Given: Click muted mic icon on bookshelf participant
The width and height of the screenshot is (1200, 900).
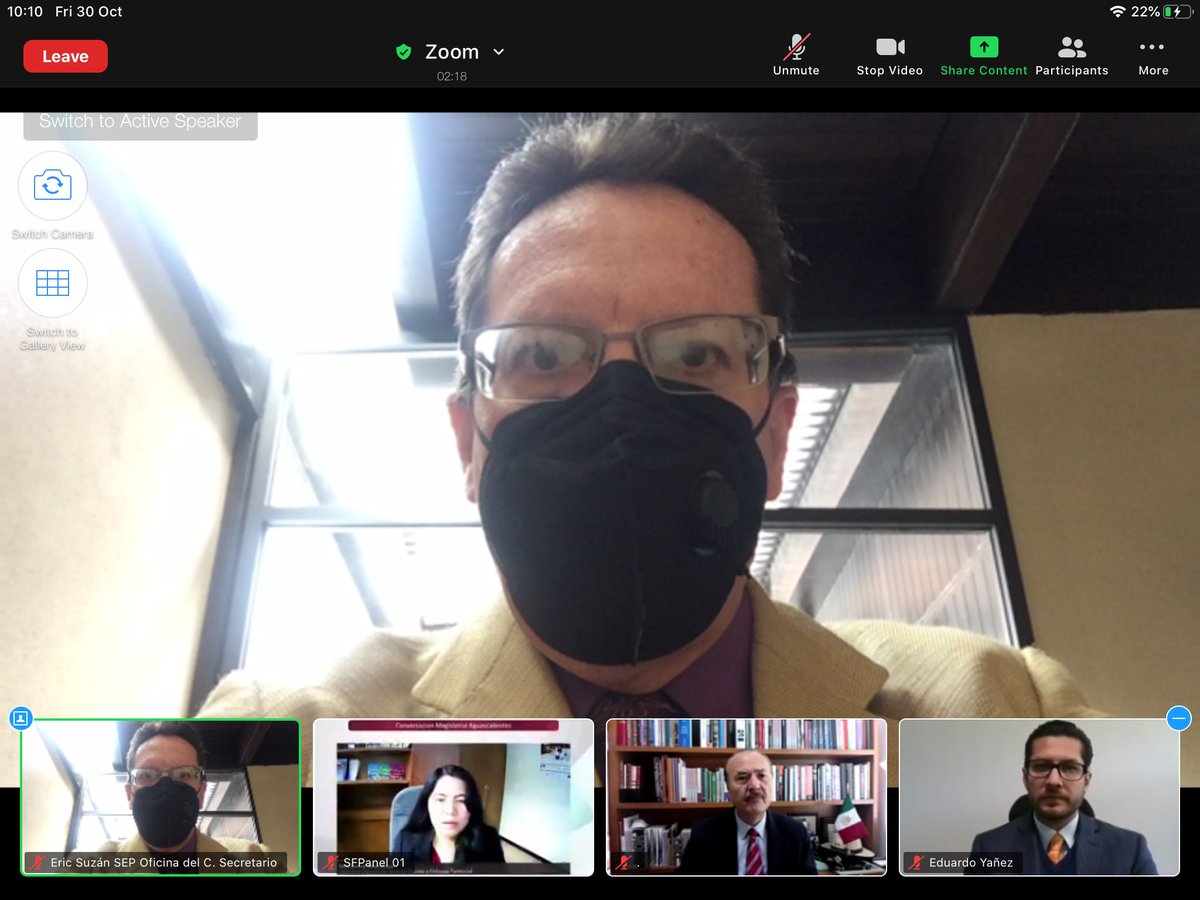Looking at the screenshot, I should (624, 862).
